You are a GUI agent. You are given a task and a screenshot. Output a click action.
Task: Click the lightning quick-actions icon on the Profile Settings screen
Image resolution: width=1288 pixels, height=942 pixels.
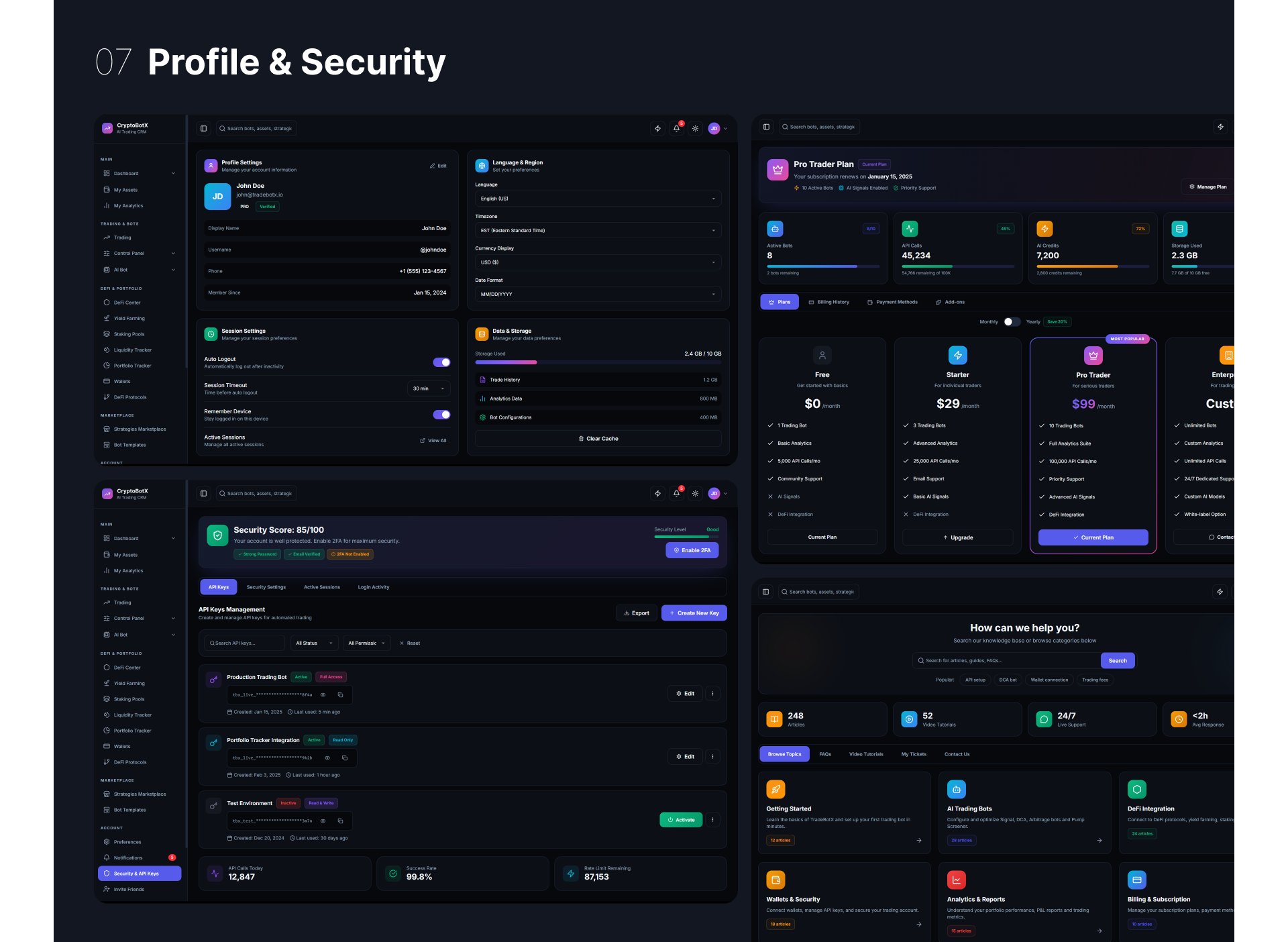coord(657,128)
